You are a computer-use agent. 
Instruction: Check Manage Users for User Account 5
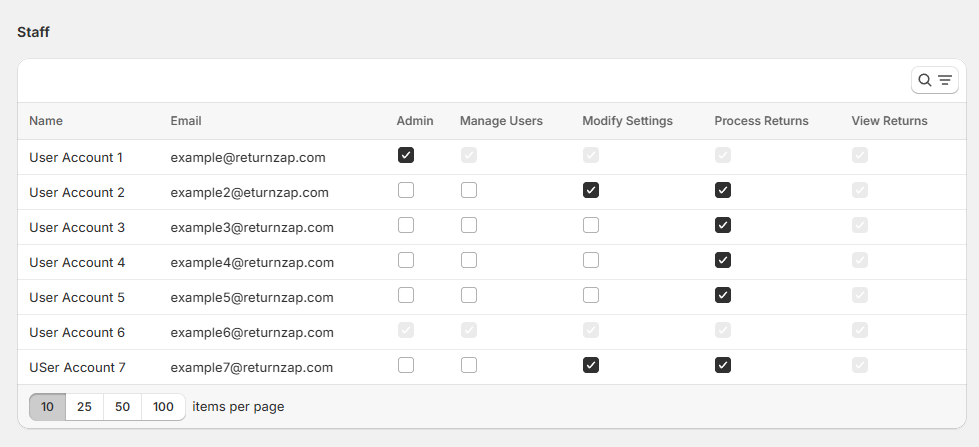click(x=469, y=295)
